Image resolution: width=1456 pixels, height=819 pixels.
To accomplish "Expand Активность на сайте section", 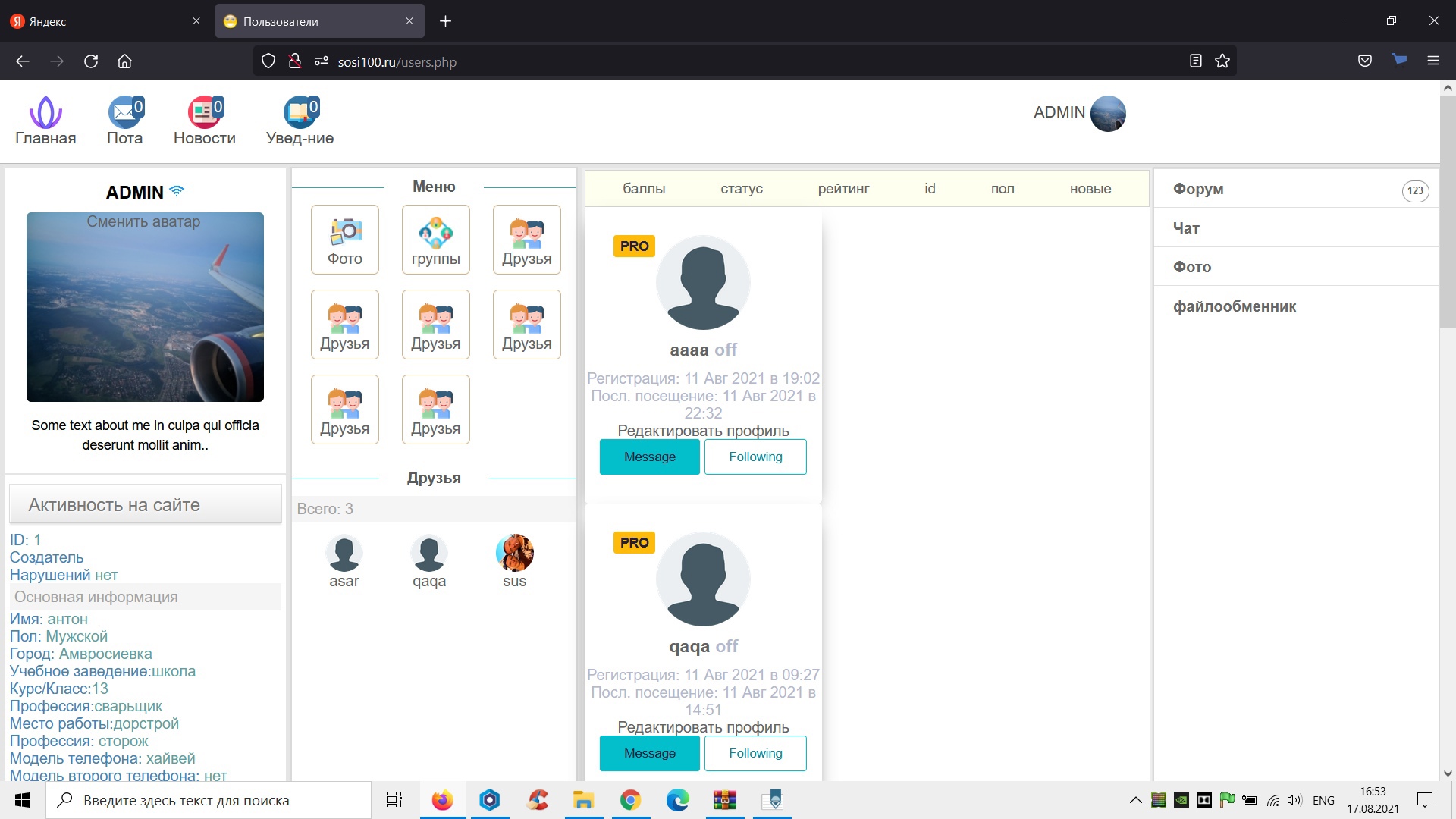I will (145, 505).
